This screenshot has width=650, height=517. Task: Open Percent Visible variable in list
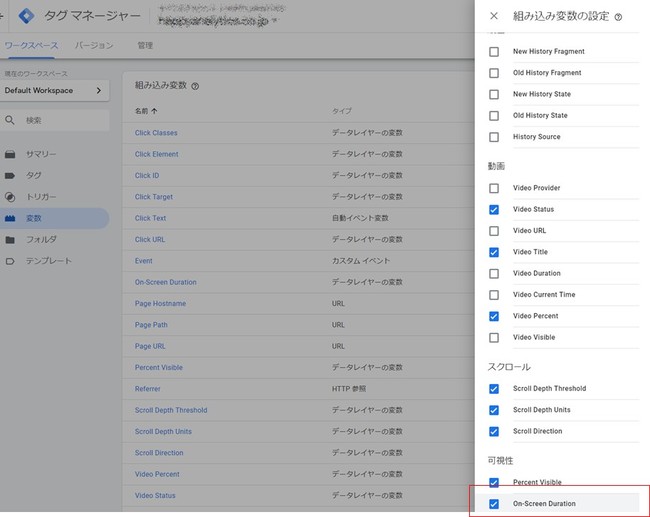pyautogui.click(x=158, y=368)
